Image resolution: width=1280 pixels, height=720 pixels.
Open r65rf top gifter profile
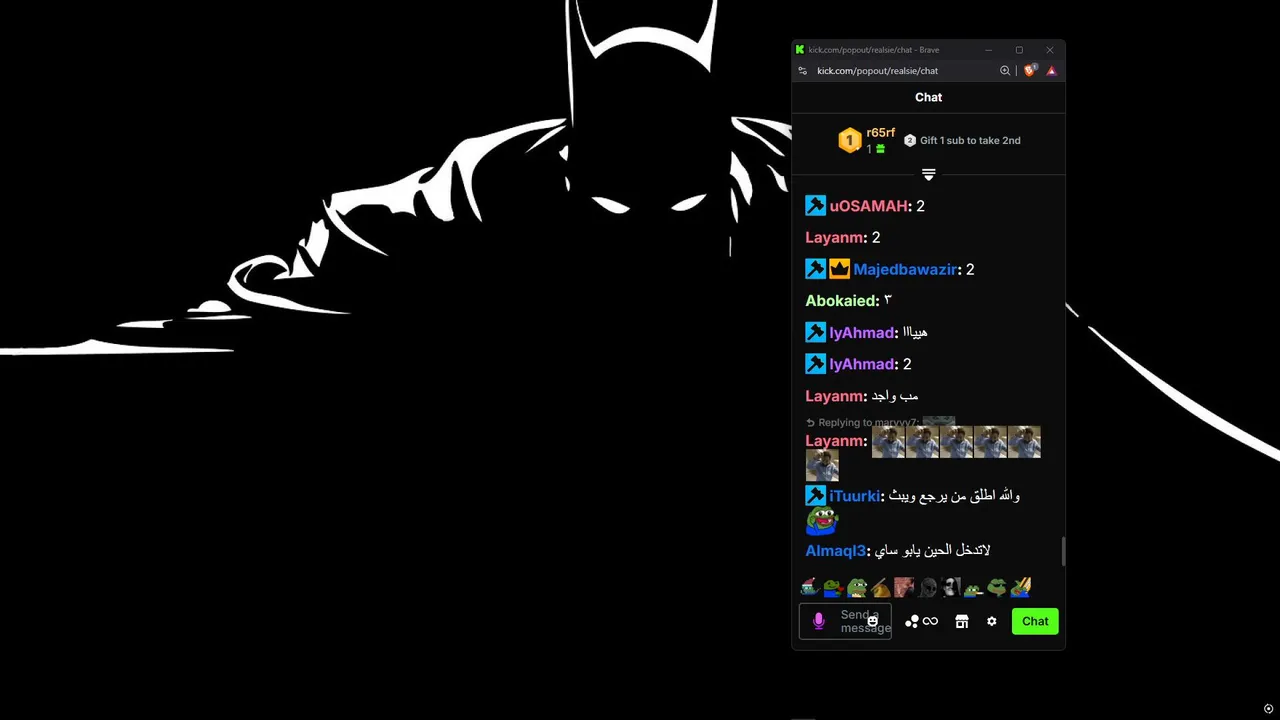(881, 133)
